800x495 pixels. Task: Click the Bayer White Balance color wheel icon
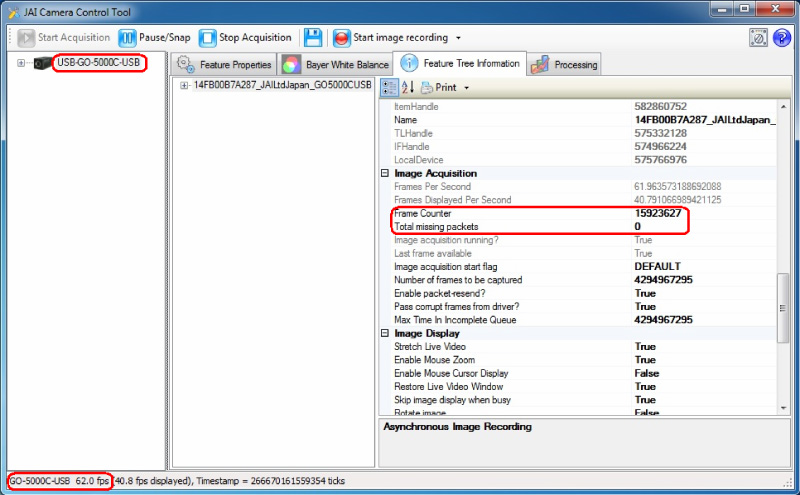point(291,65)
